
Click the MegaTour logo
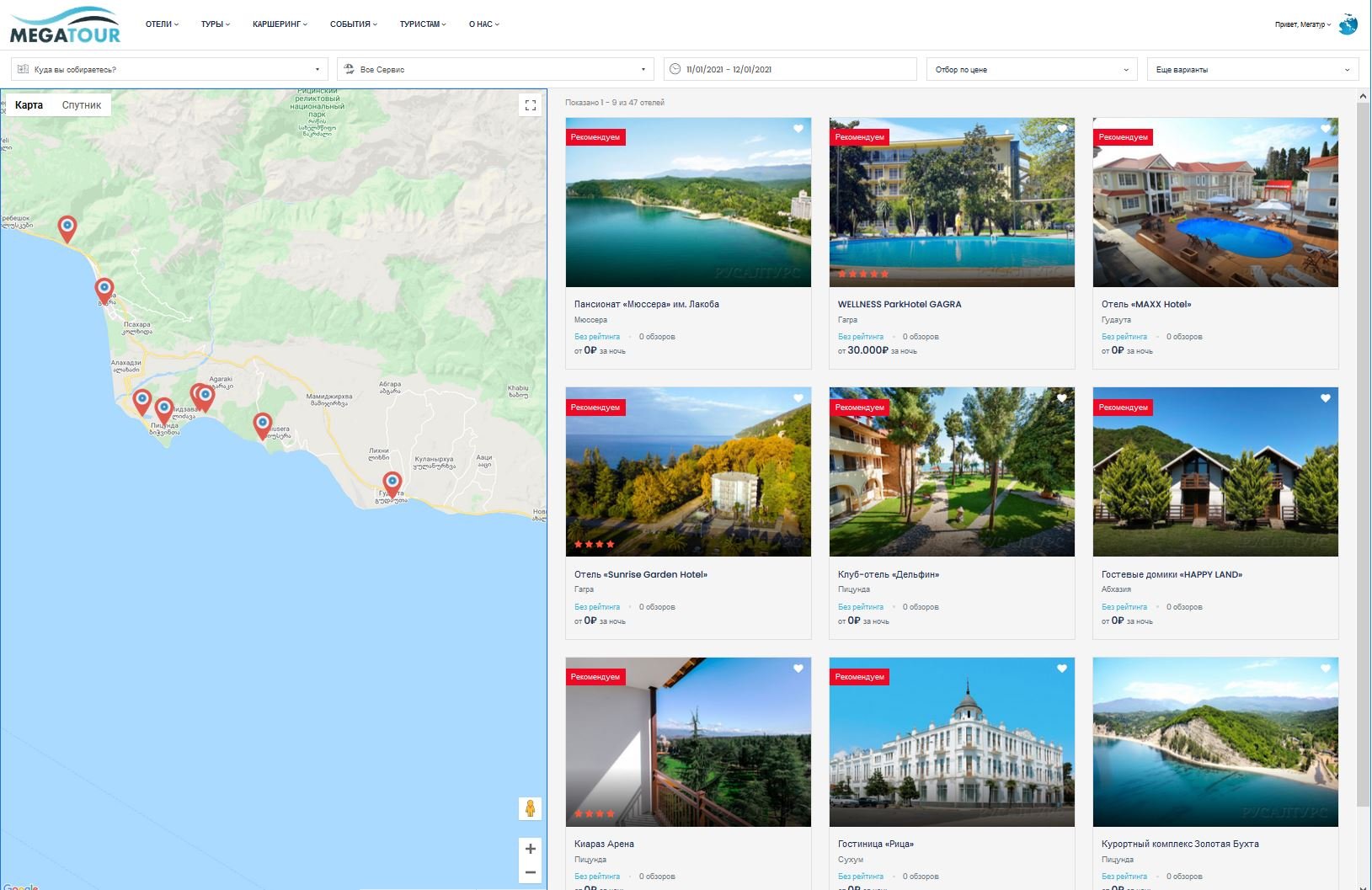pyautogui.click(x=65, y=25)
